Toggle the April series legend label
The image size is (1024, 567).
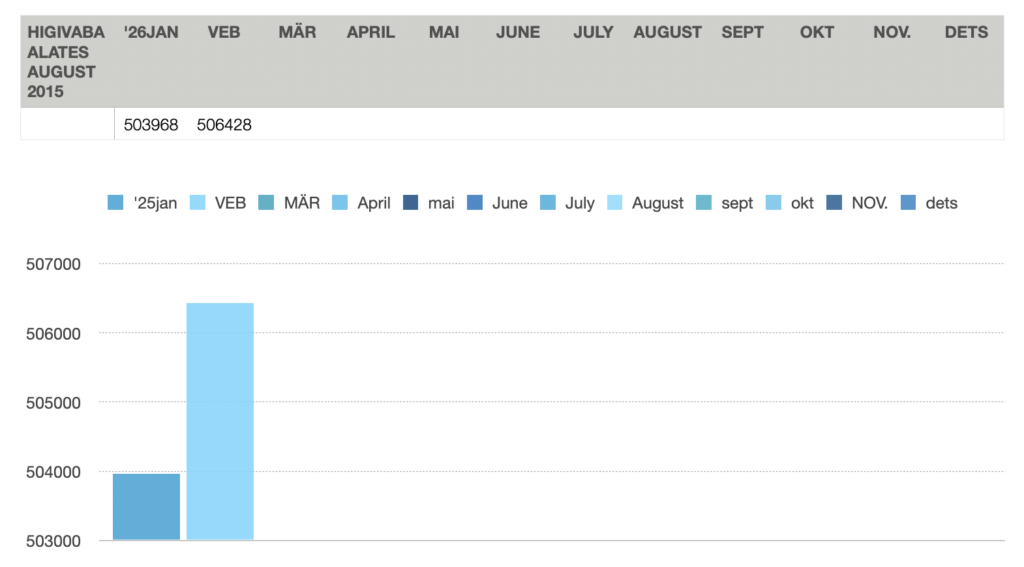point(374,203)
